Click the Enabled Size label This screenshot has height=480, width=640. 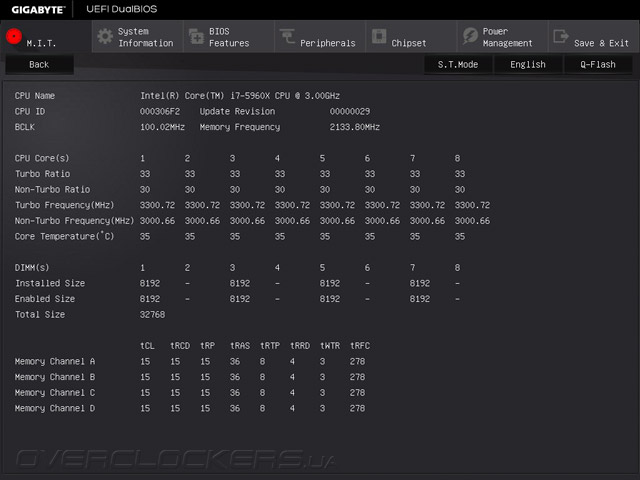coord(45,299)
